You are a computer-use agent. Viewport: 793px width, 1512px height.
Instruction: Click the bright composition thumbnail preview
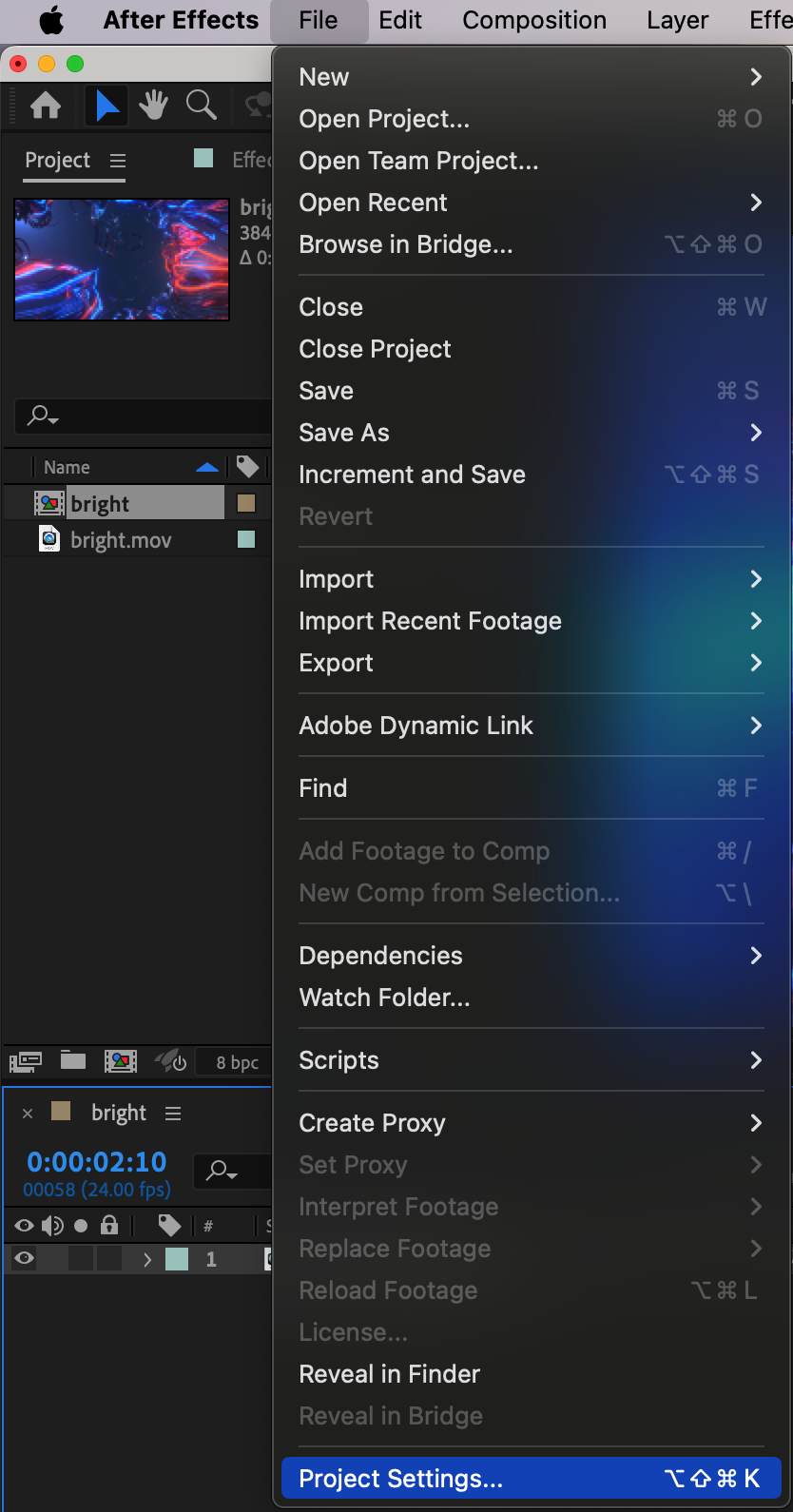122,260
